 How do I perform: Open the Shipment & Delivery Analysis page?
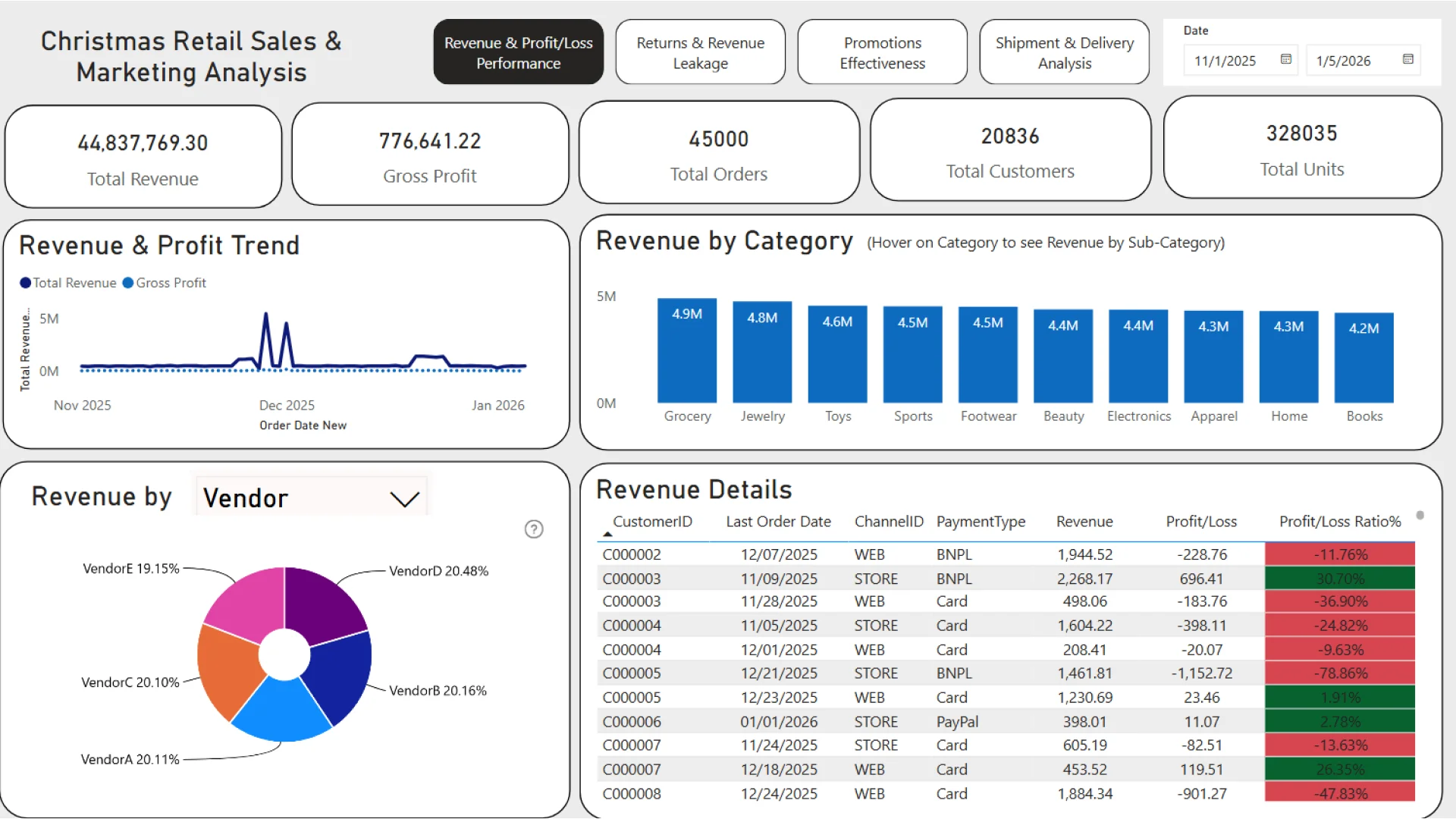tap(1064, 52)
